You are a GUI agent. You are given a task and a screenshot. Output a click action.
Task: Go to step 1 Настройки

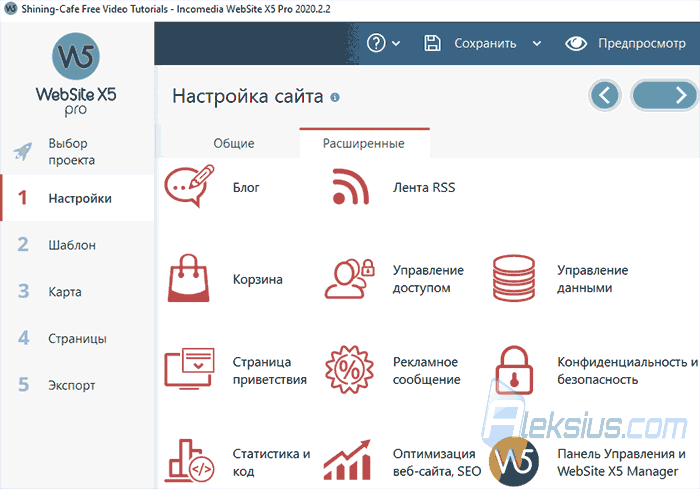click(77, 198)
